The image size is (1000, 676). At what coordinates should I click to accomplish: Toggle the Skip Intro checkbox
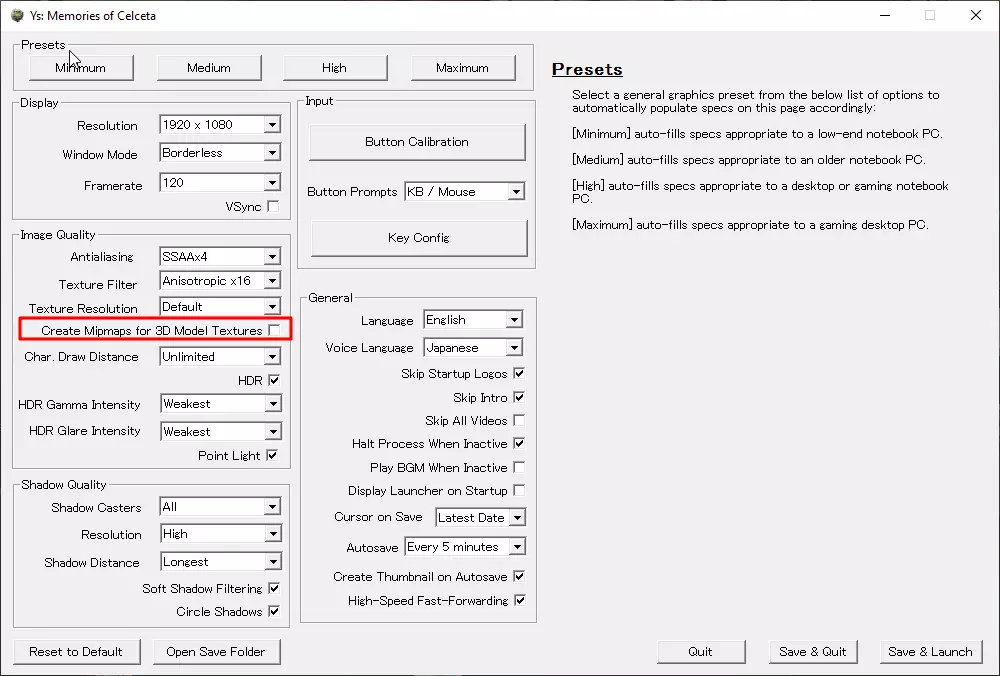click(519, 397)
